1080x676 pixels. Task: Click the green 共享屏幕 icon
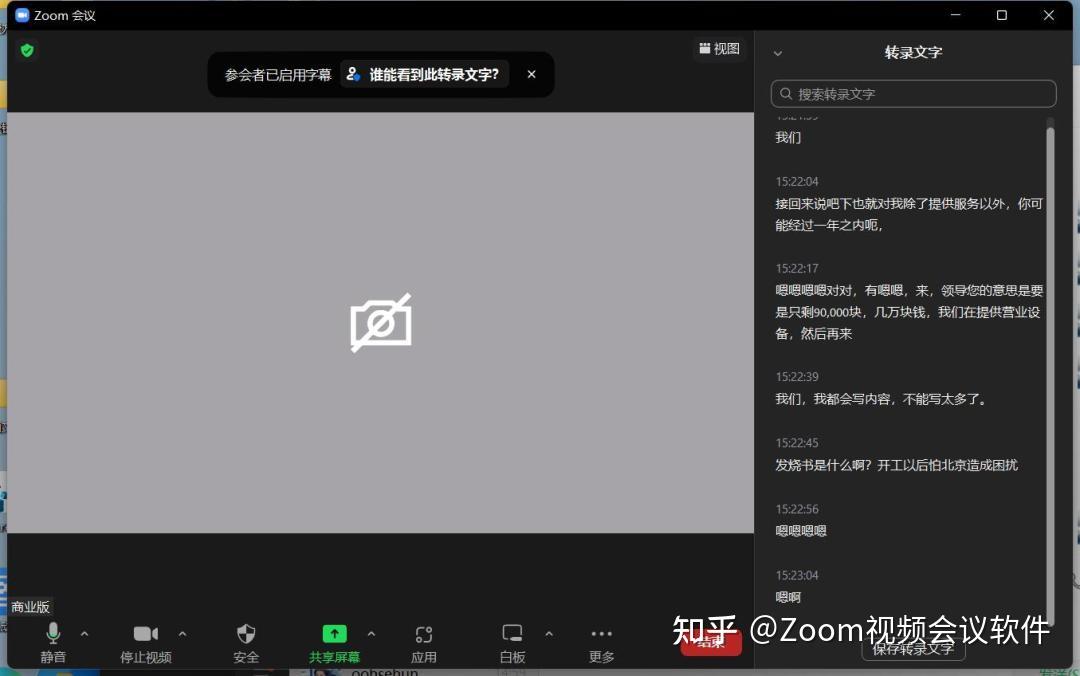point(335,633)
